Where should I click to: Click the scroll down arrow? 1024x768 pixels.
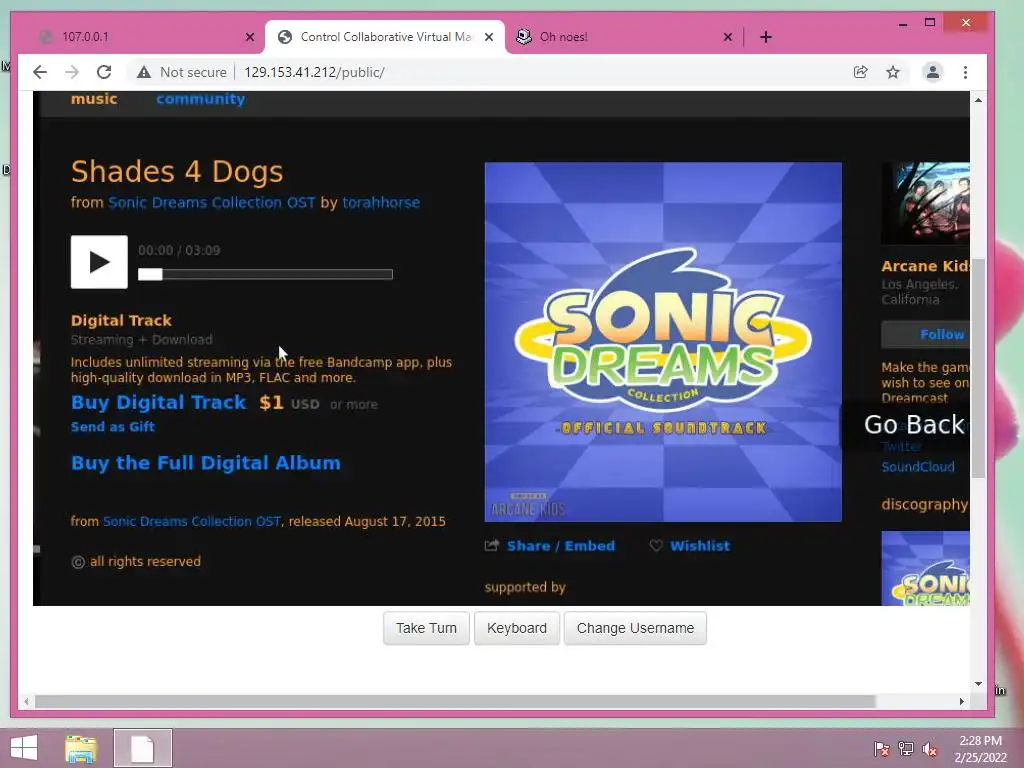[x=978, y=684]
